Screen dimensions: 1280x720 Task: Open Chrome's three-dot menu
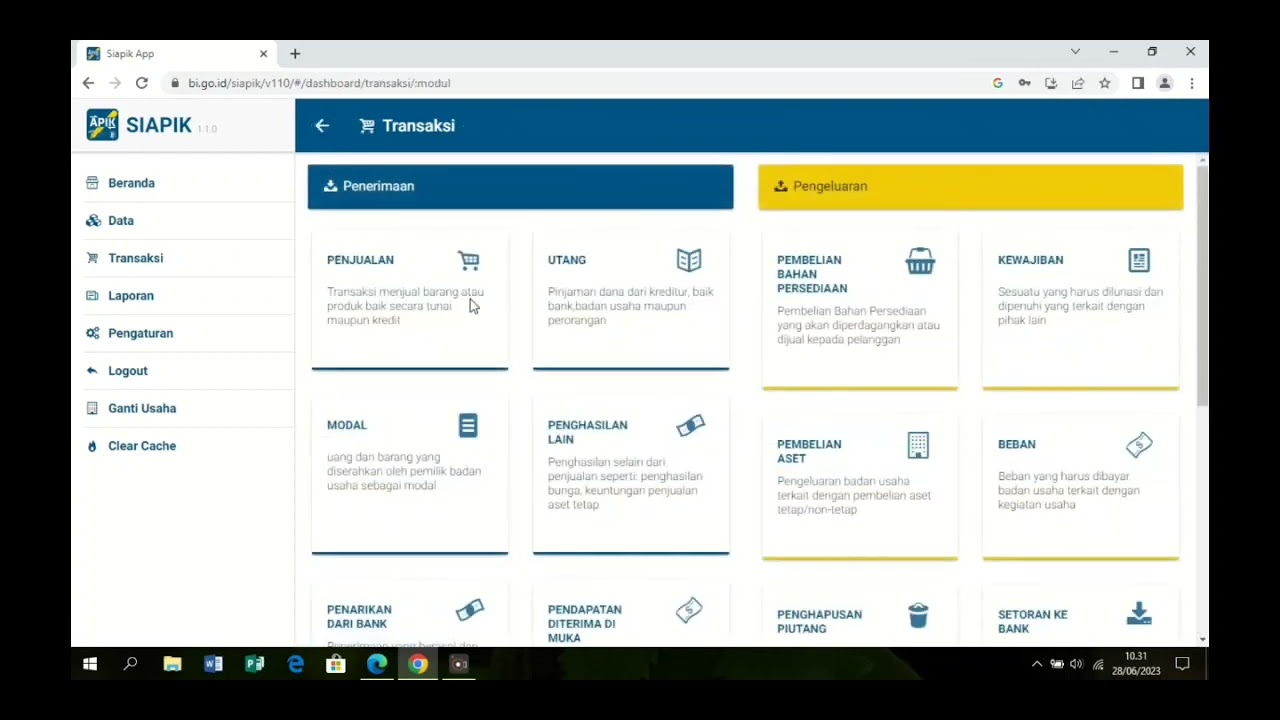(x=1191, y=83)
